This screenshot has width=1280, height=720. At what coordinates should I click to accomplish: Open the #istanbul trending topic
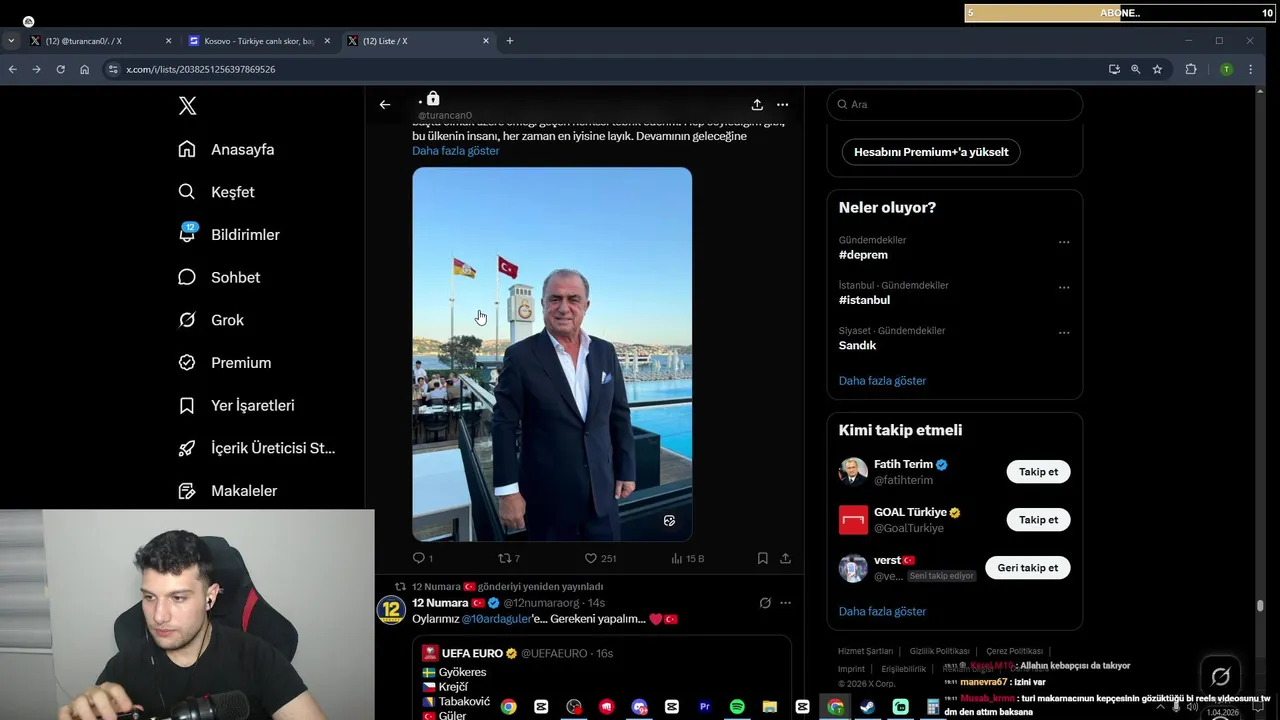864,300
